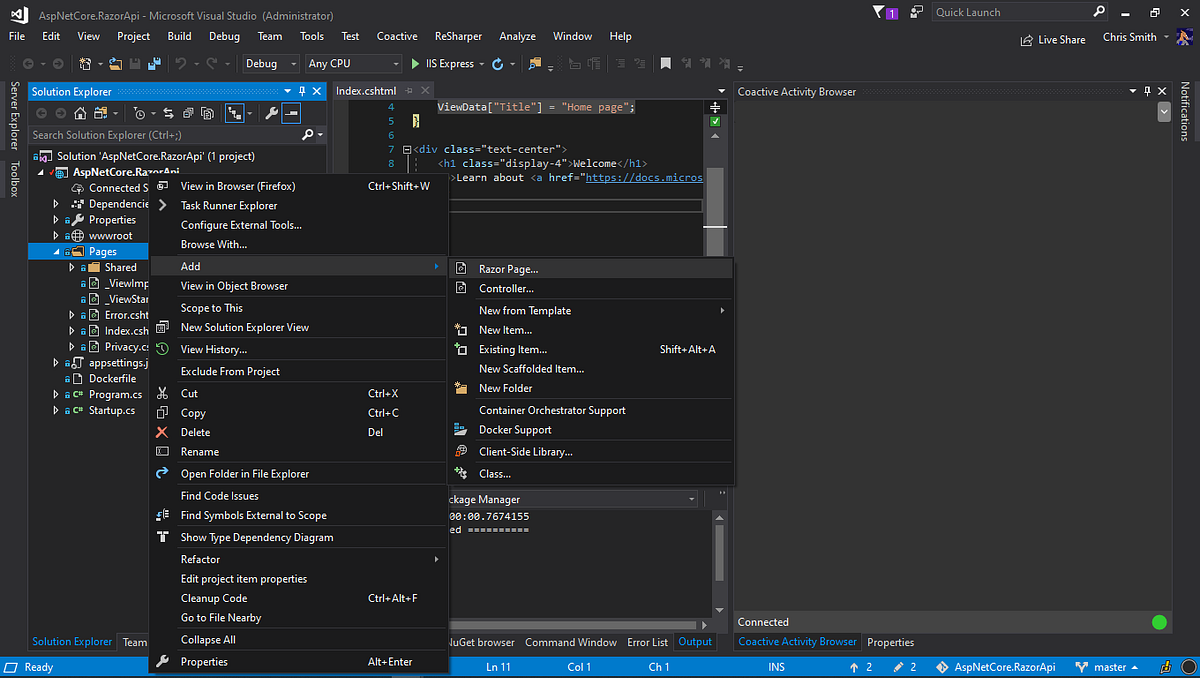Select Sync with Active Document in Solution Explorer
Image resolution: width=1200 pixels, height=678 pixels.
coord(168,113)
